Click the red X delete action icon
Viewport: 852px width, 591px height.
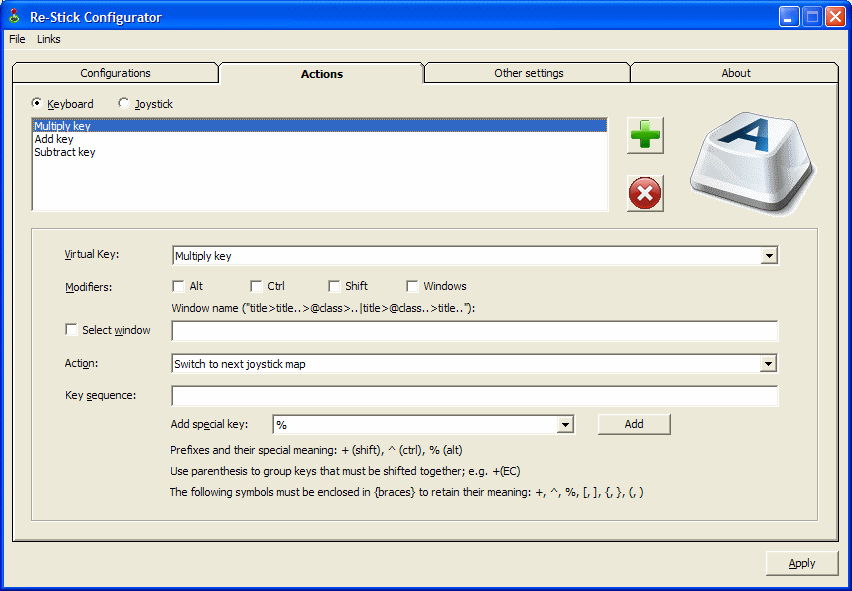[x=645, y=193]
